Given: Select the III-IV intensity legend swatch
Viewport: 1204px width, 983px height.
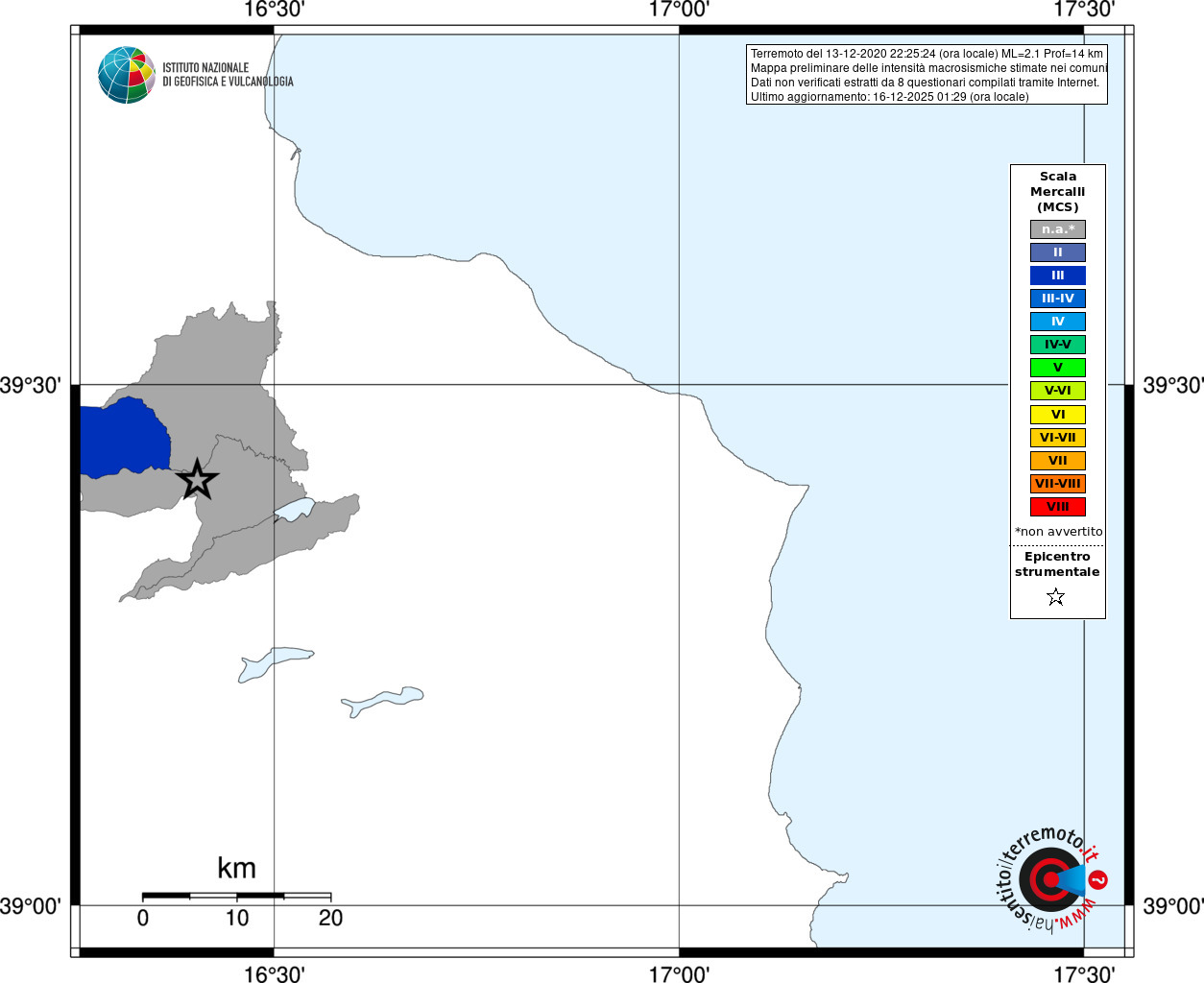Looking at the screenshot, I should [1058, 299].
